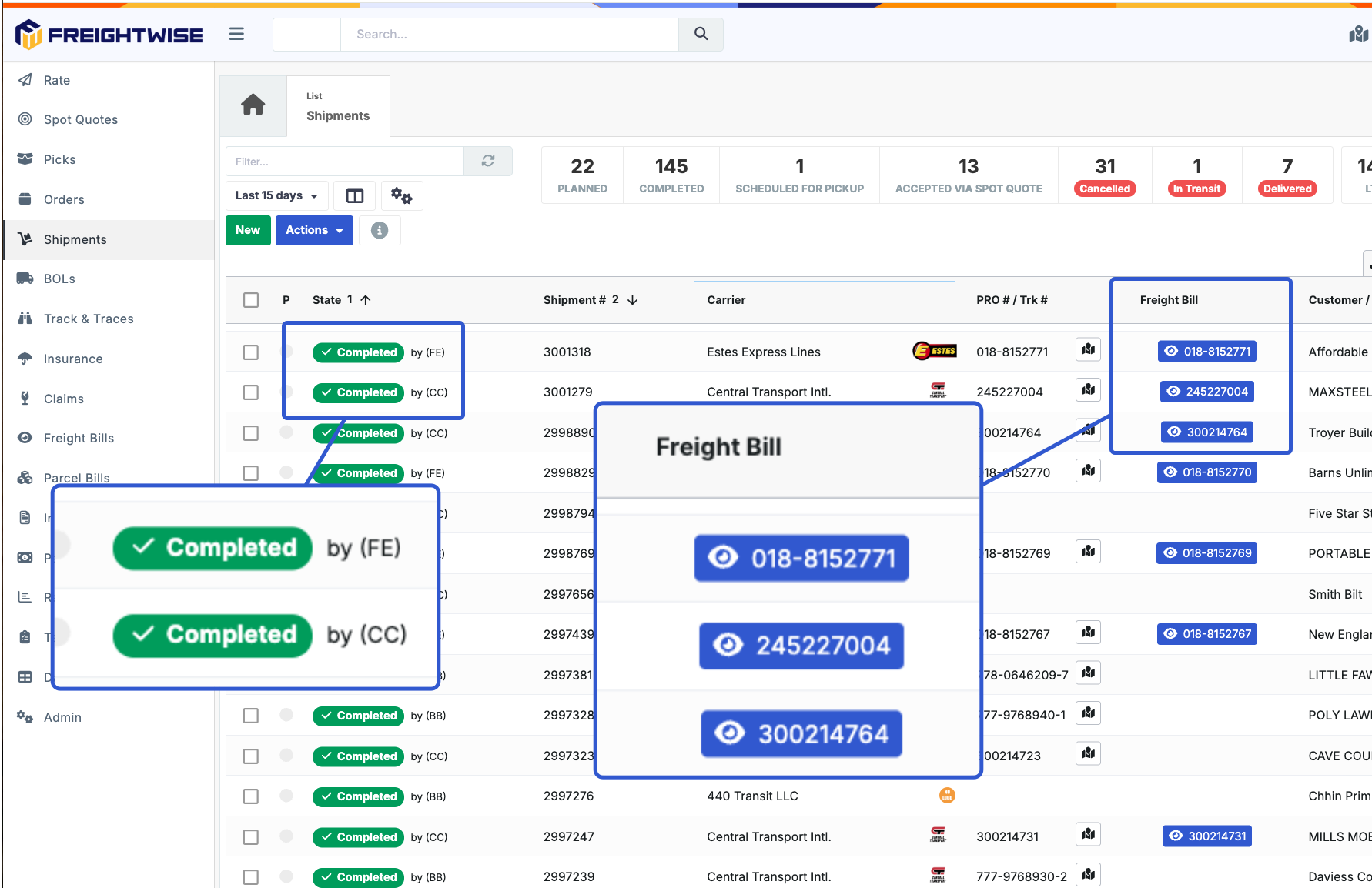Open the column layout icon

(x=355, y=195)
